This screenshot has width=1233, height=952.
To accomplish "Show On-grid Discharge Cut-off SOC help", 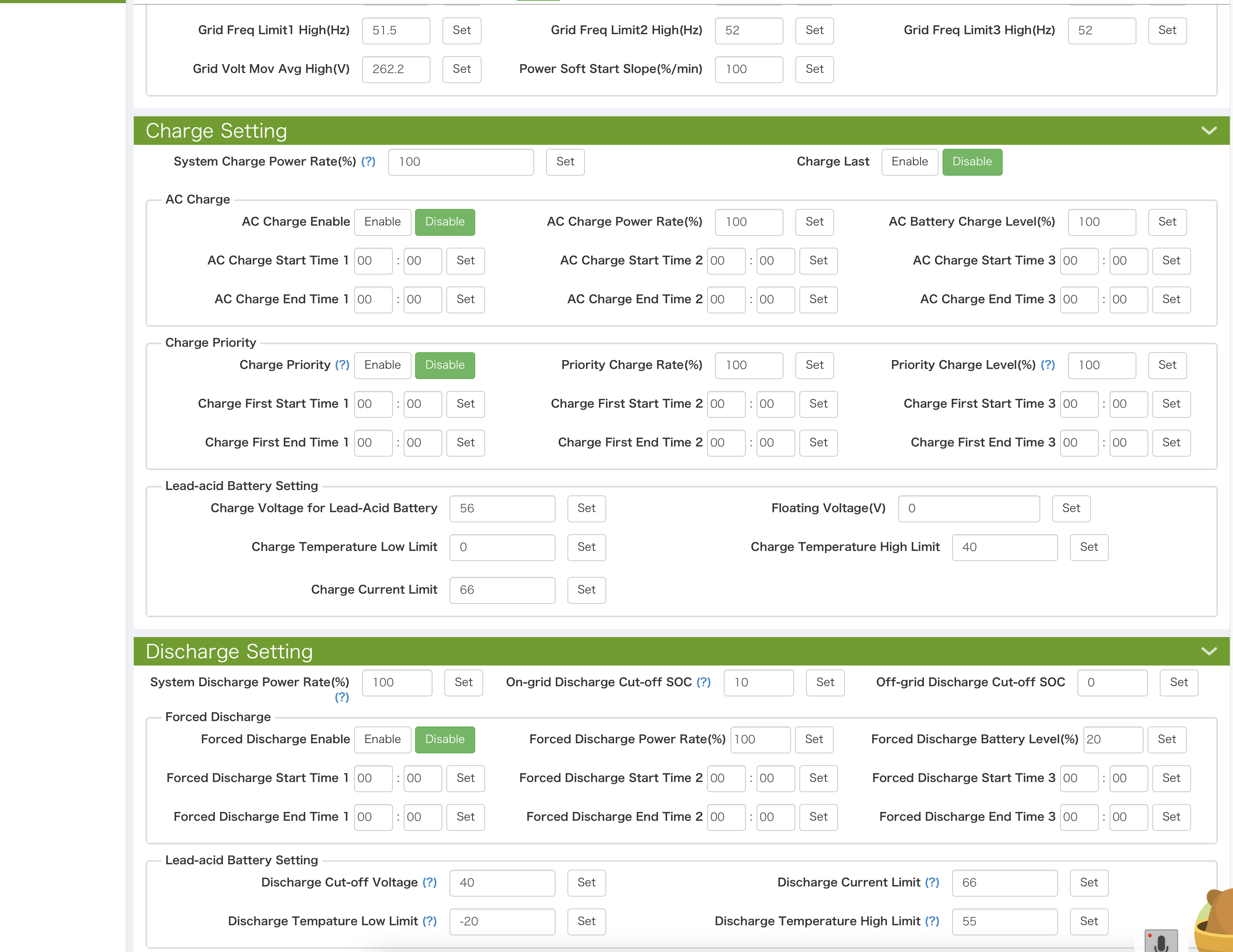I will (x=704, y=682).
